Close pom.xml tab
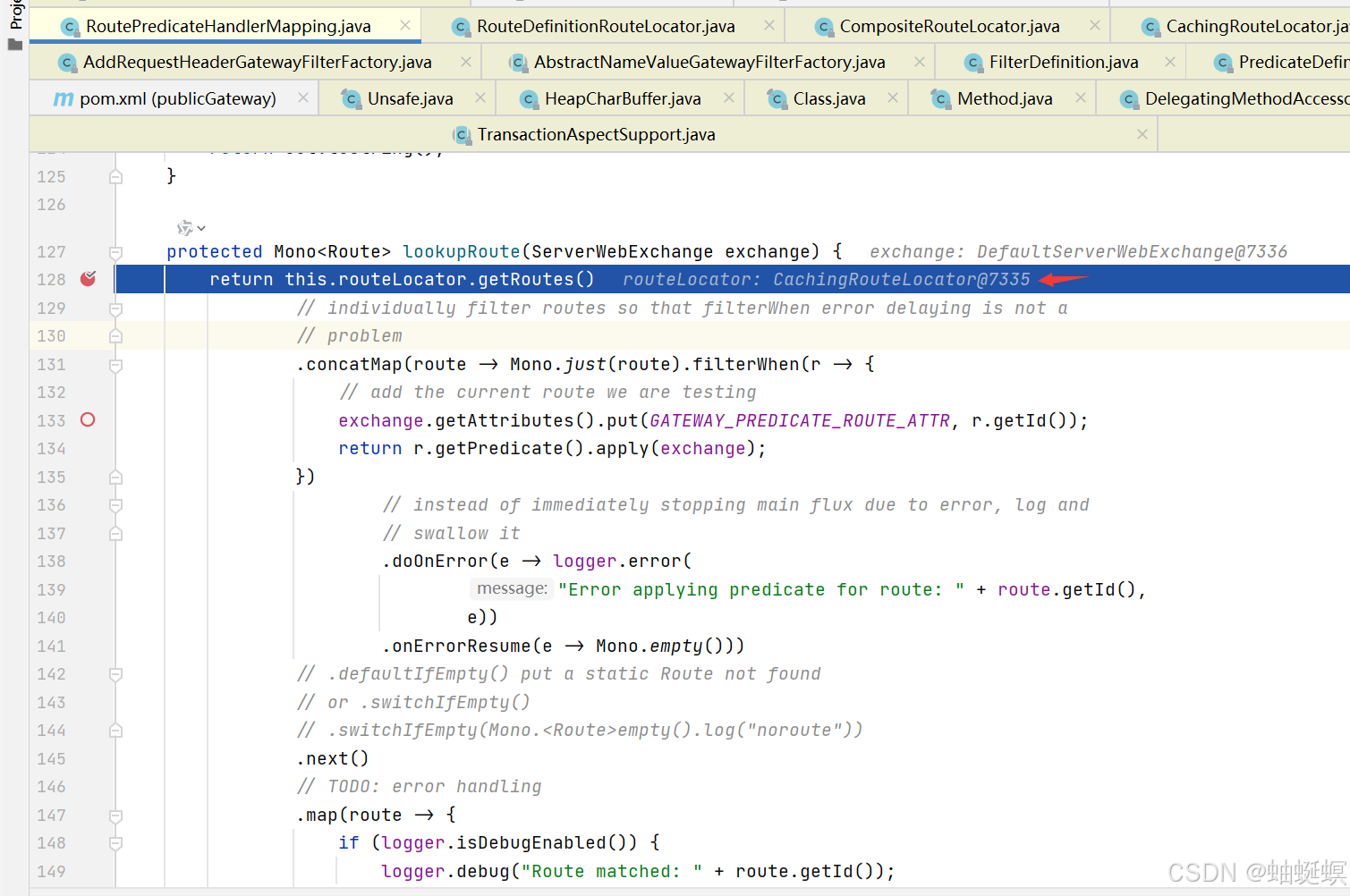This screenshot has height=896, width=1350. (303, 97)
